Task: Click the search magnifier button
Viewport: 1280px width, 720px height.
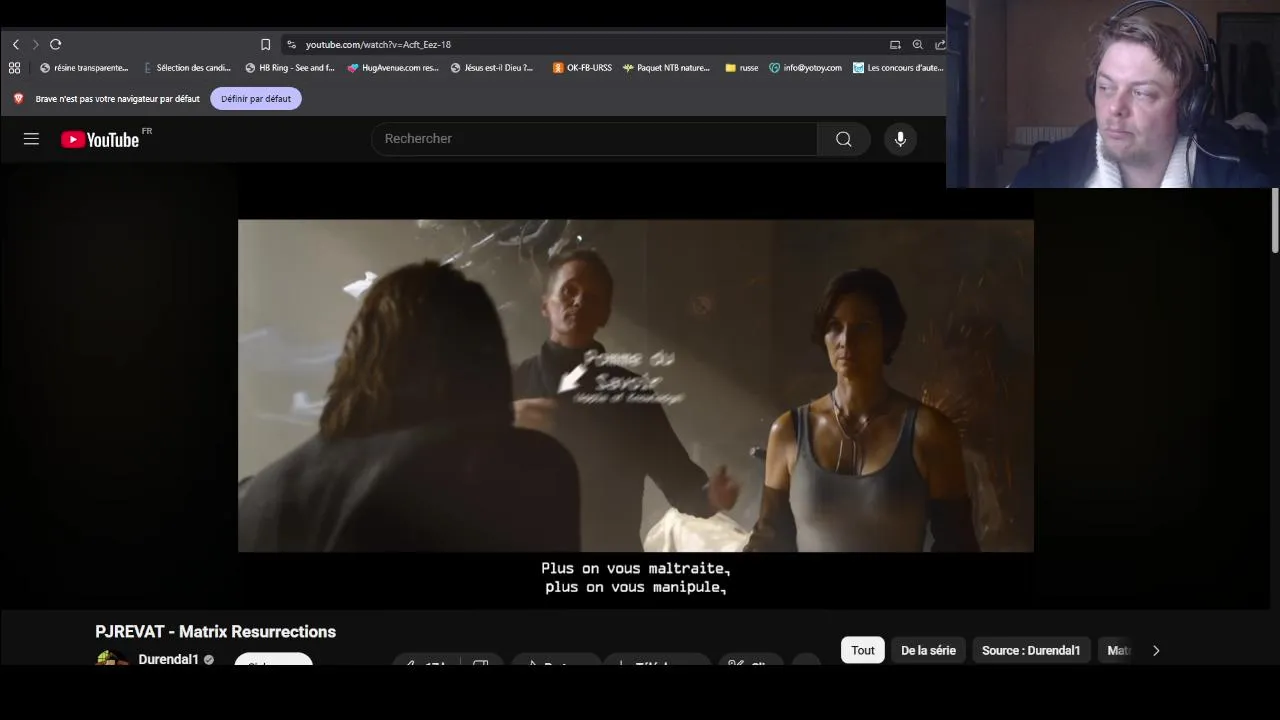Action: pos(844,139)
